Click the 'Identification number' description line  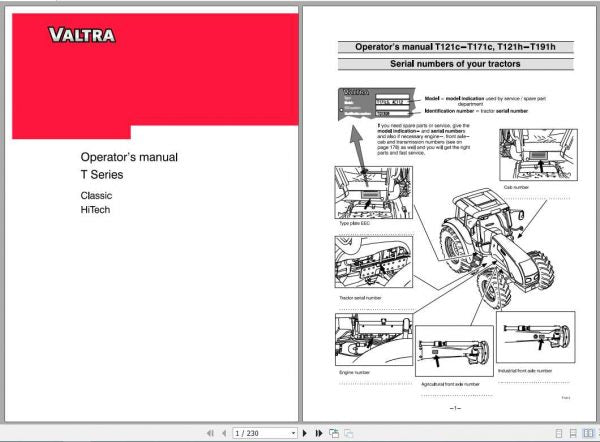point(476,111)
